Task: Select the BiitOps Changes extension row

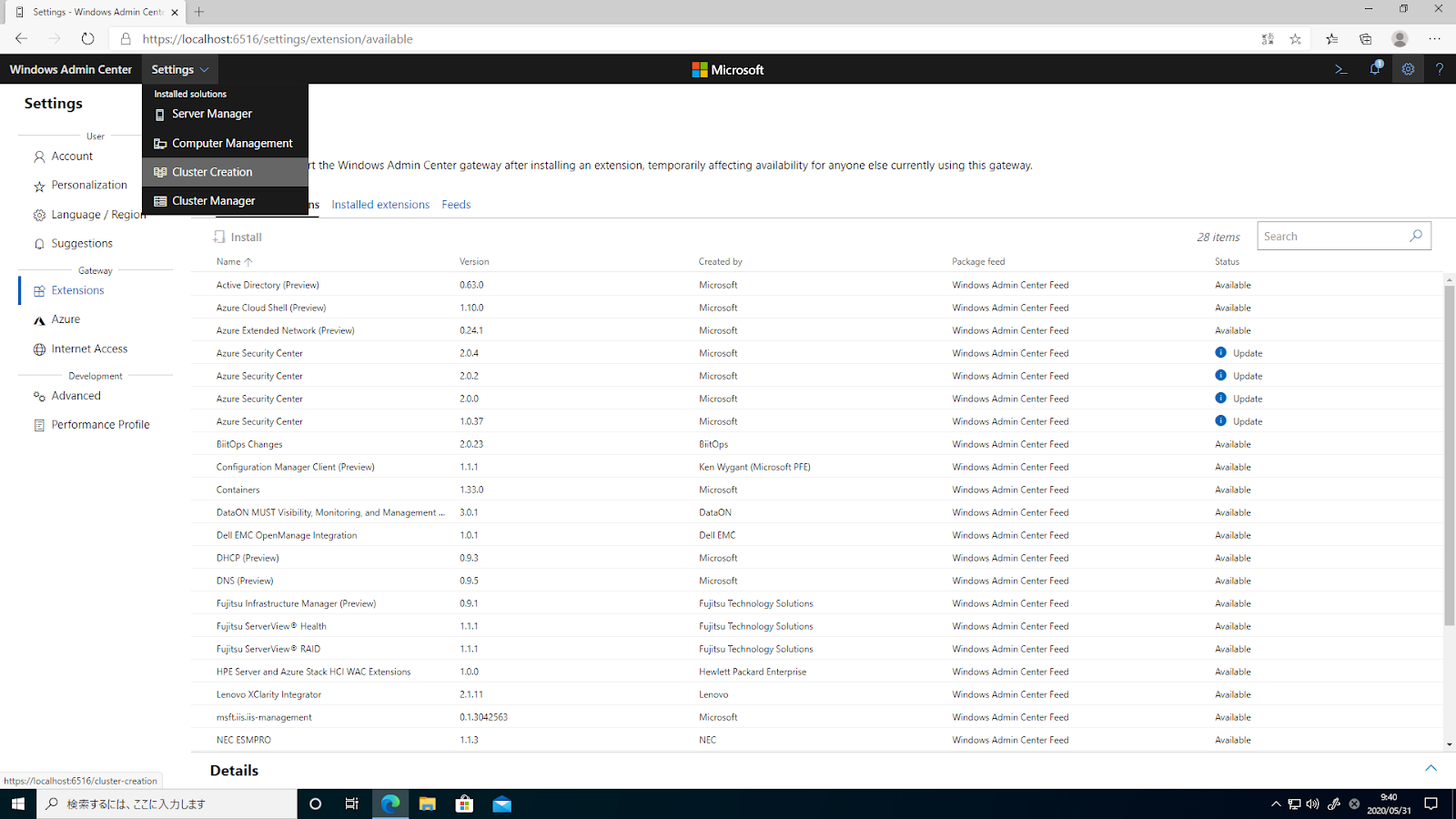Action: [817, 444]
